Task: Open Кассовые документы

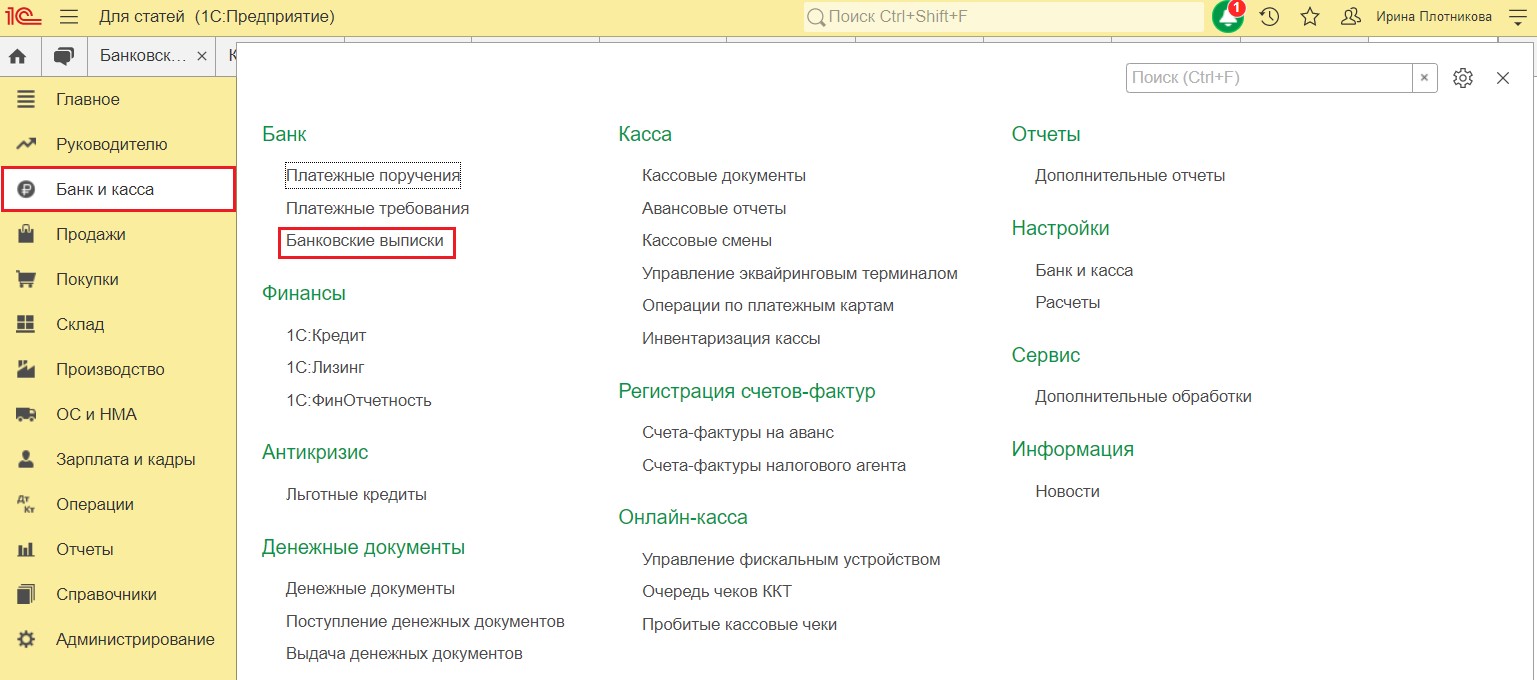Action: [x=724, y=175]
